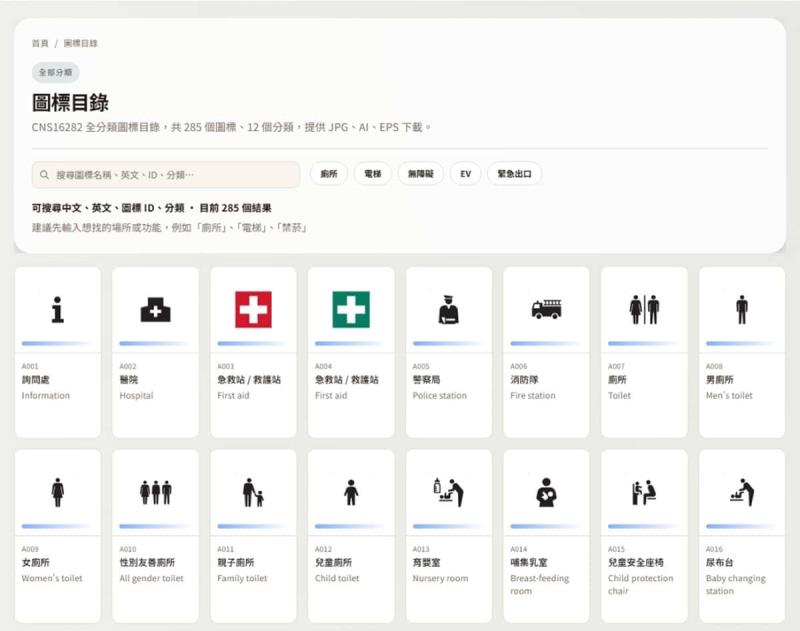Click the EV search shortcut
The width and height of the screenshot is (800, 631).
coord(464,173)
